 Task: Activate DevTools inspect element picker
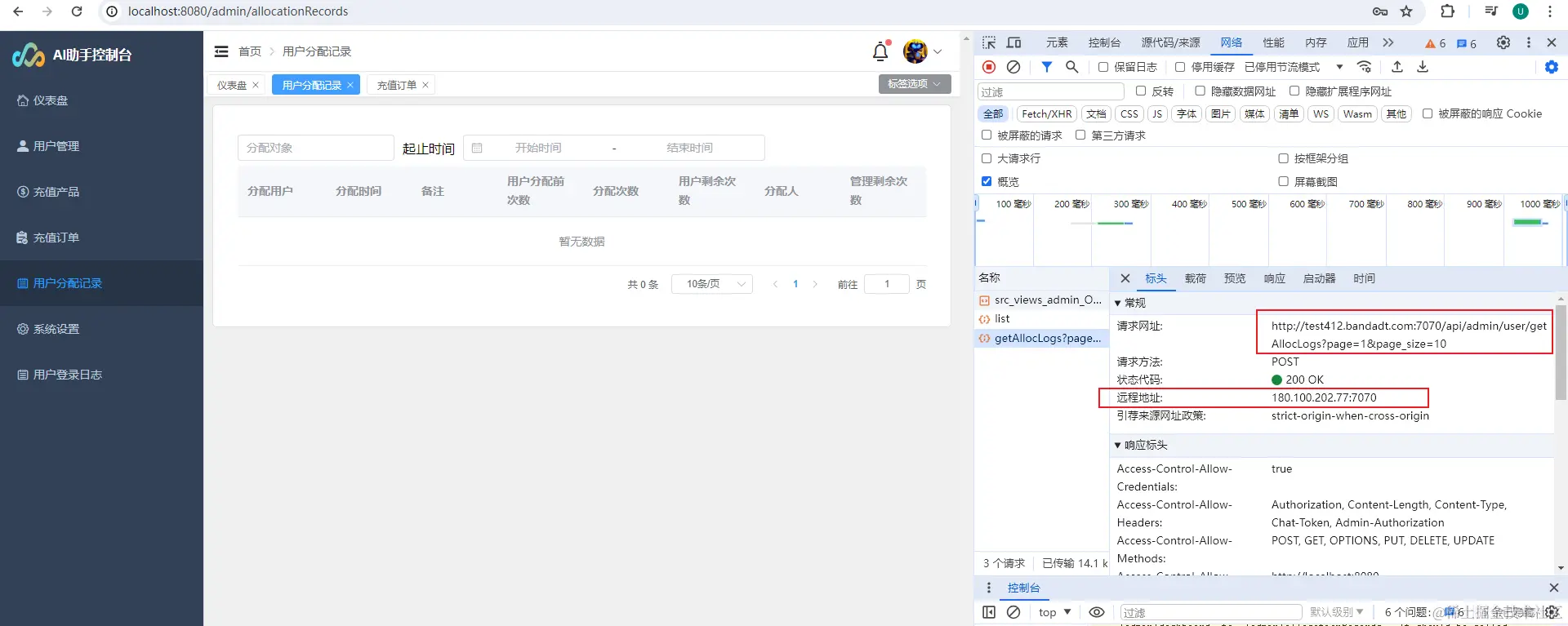click(989, 42)
